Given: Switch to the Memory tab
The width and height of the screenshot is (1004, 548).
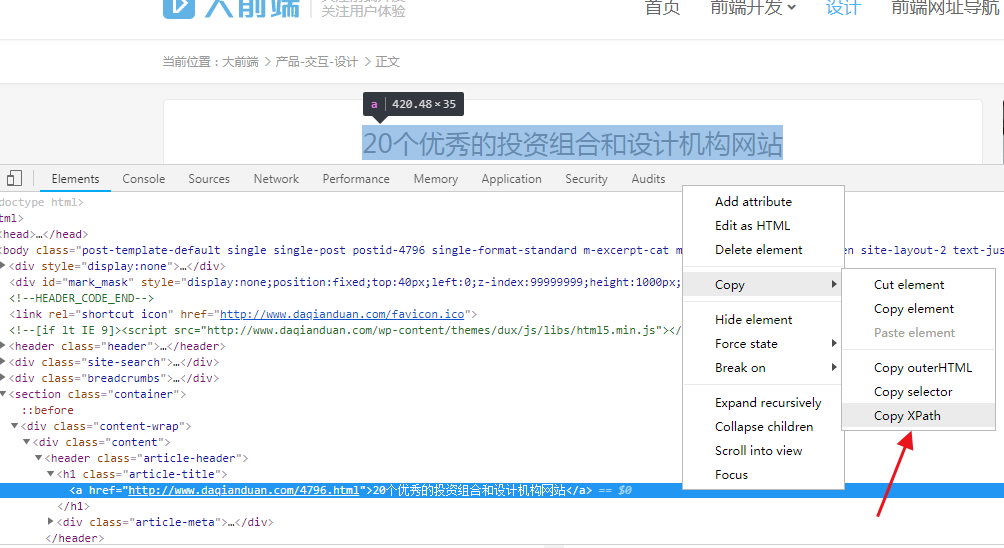Looking at the screenshot, I should tap(435, 179).
